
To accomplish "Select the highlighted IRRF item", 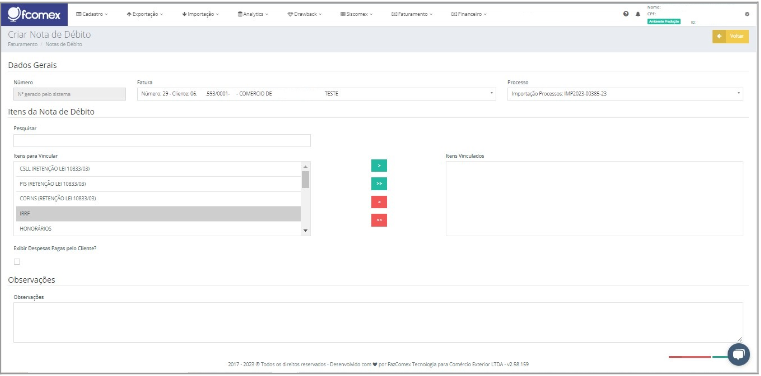I will 158,213.
